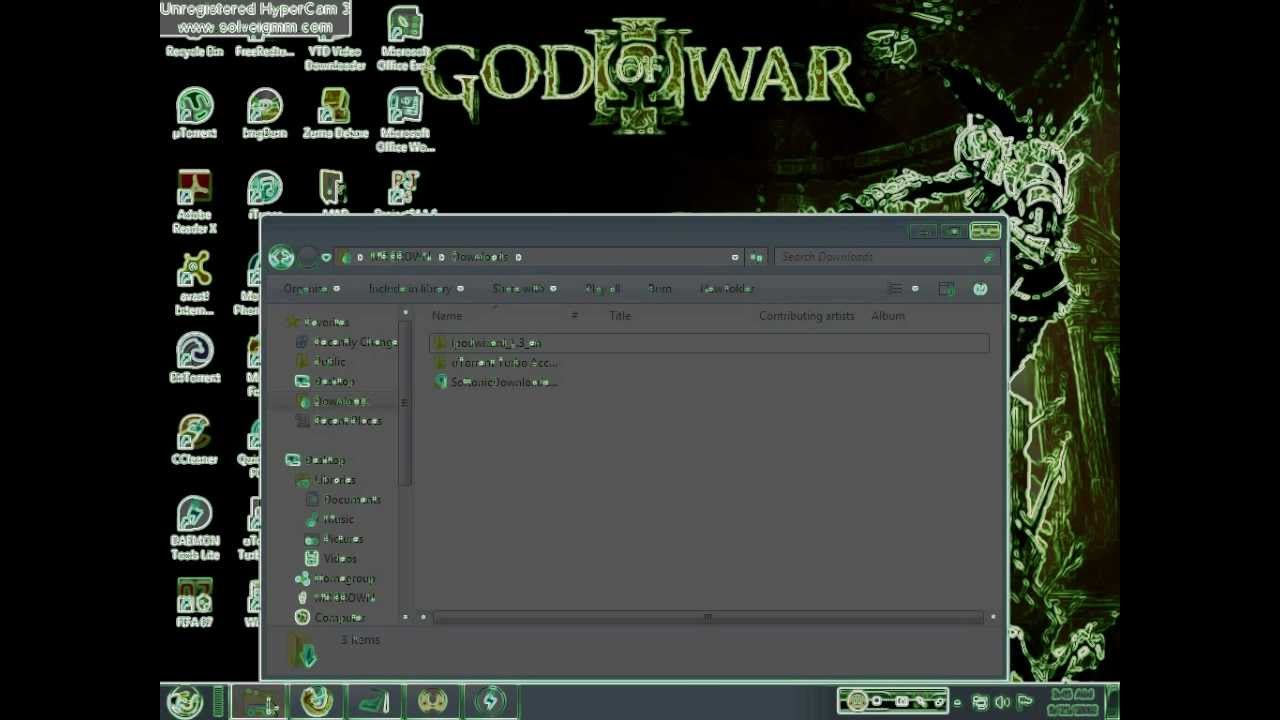Open the avast! Internet Security desktop icon
Image resolution: width=1280 pixels, height=720 pixels.
pyautogui.click(x=194, y=284)
